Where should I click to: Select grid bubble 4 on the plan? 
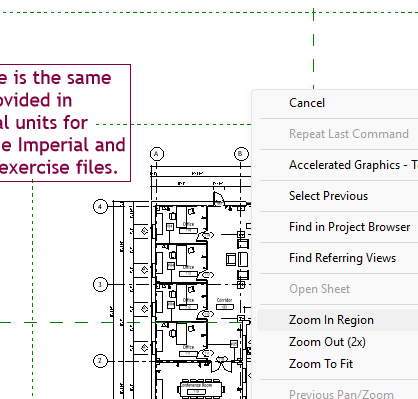pyautogui.click(x=100, y=207)
